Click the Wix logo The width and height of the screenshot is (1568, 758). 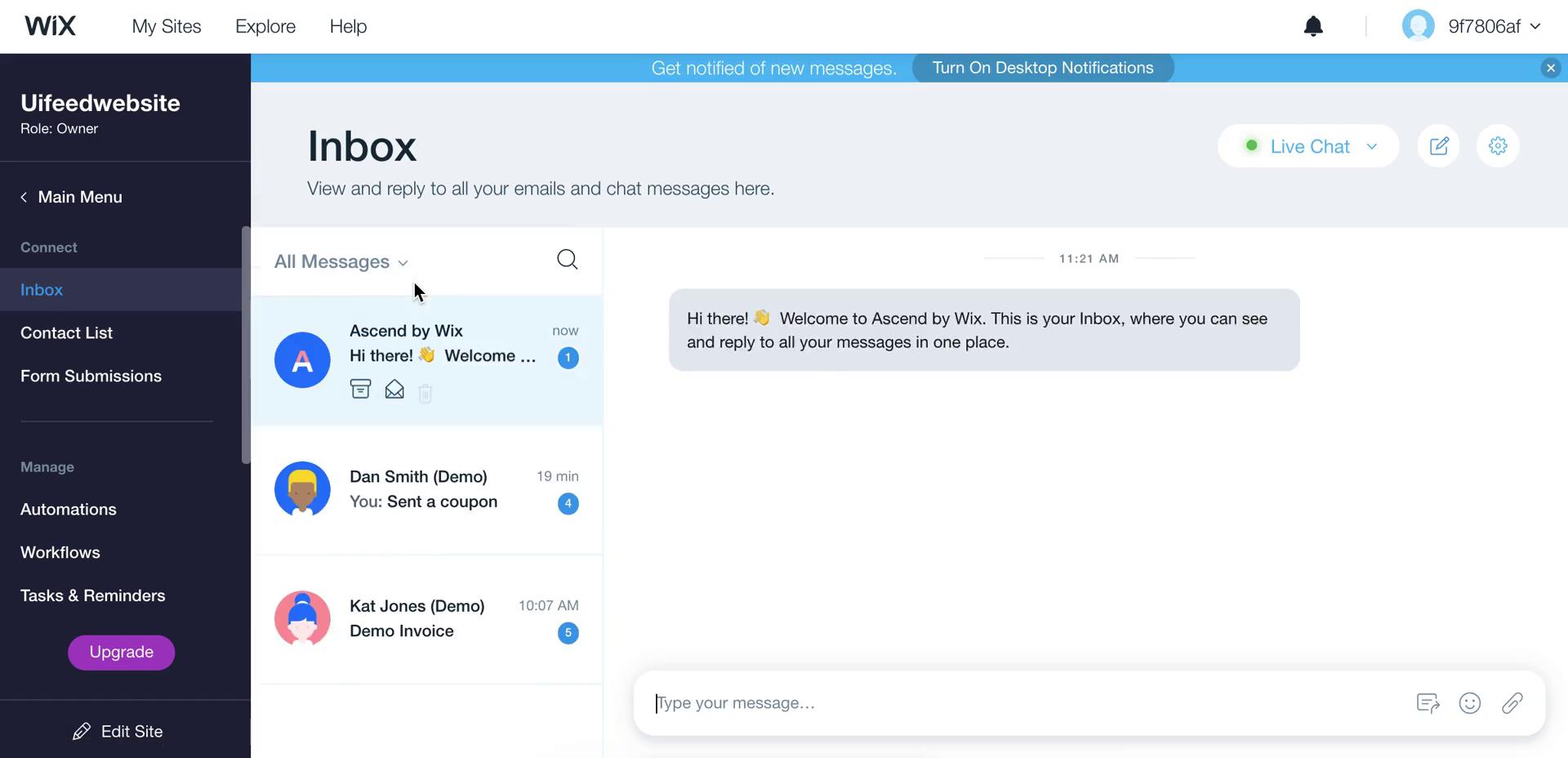click(50, 26)
